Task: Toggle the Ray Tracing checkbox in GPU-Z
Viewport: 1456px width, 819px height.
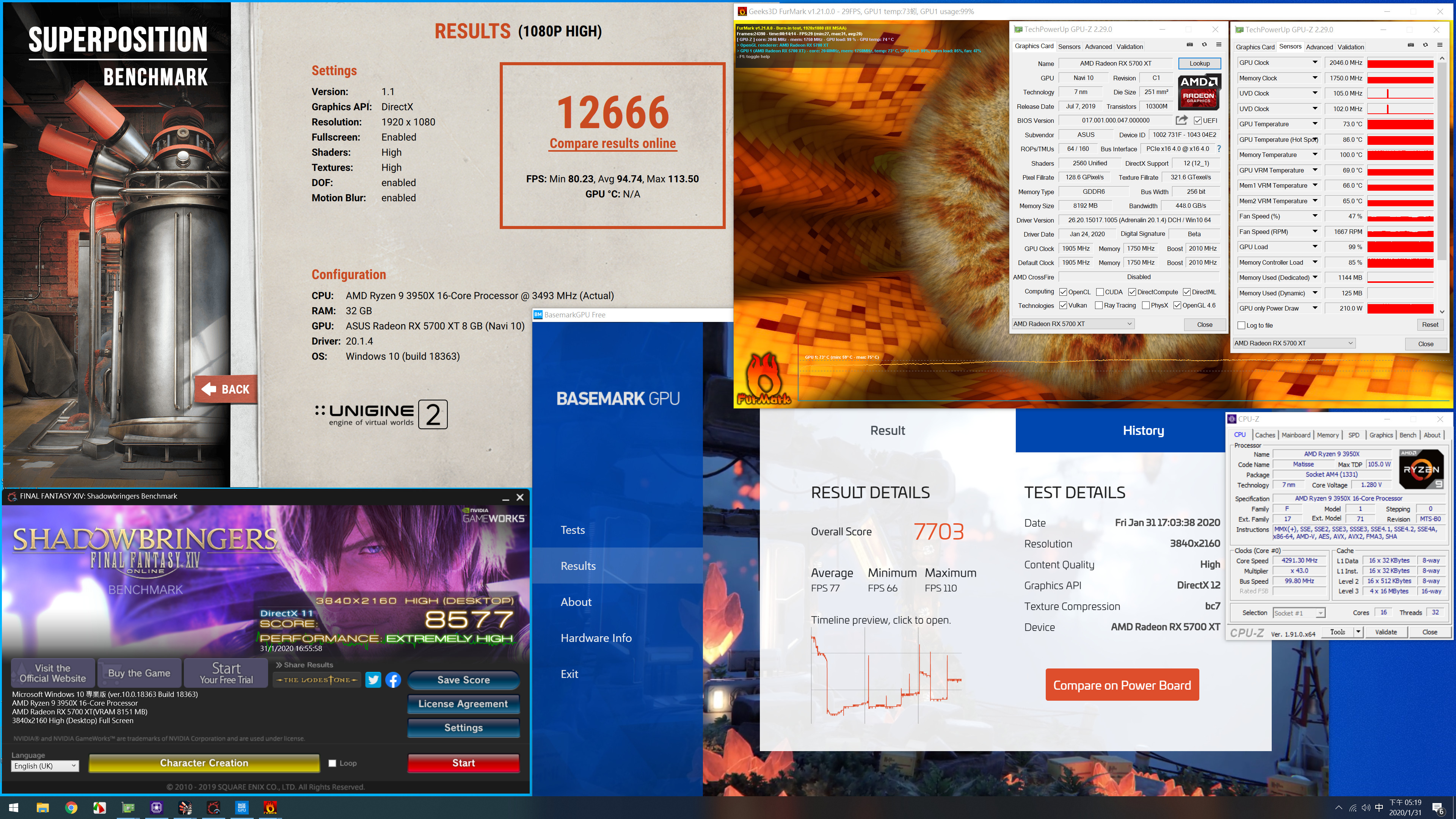Action: [x=1099, y=305]
